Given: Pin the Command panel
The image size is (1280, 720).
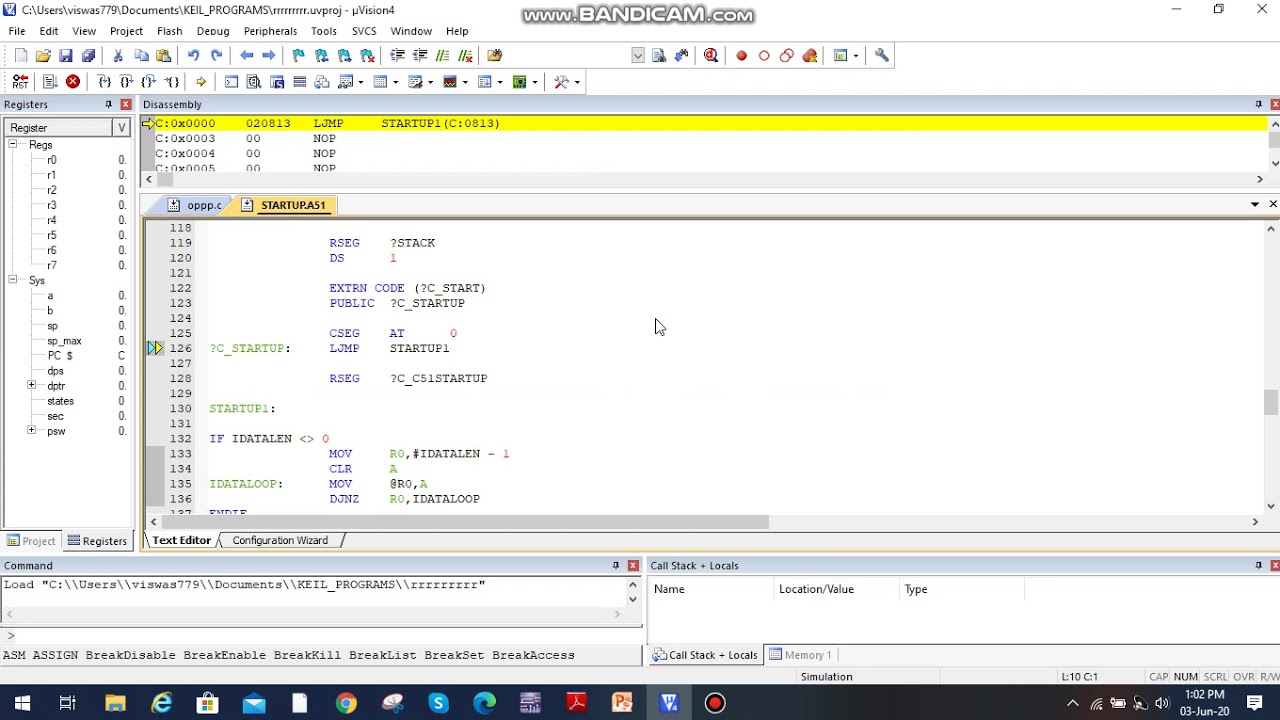Looking at the screenshot, I should coord(616,566).
